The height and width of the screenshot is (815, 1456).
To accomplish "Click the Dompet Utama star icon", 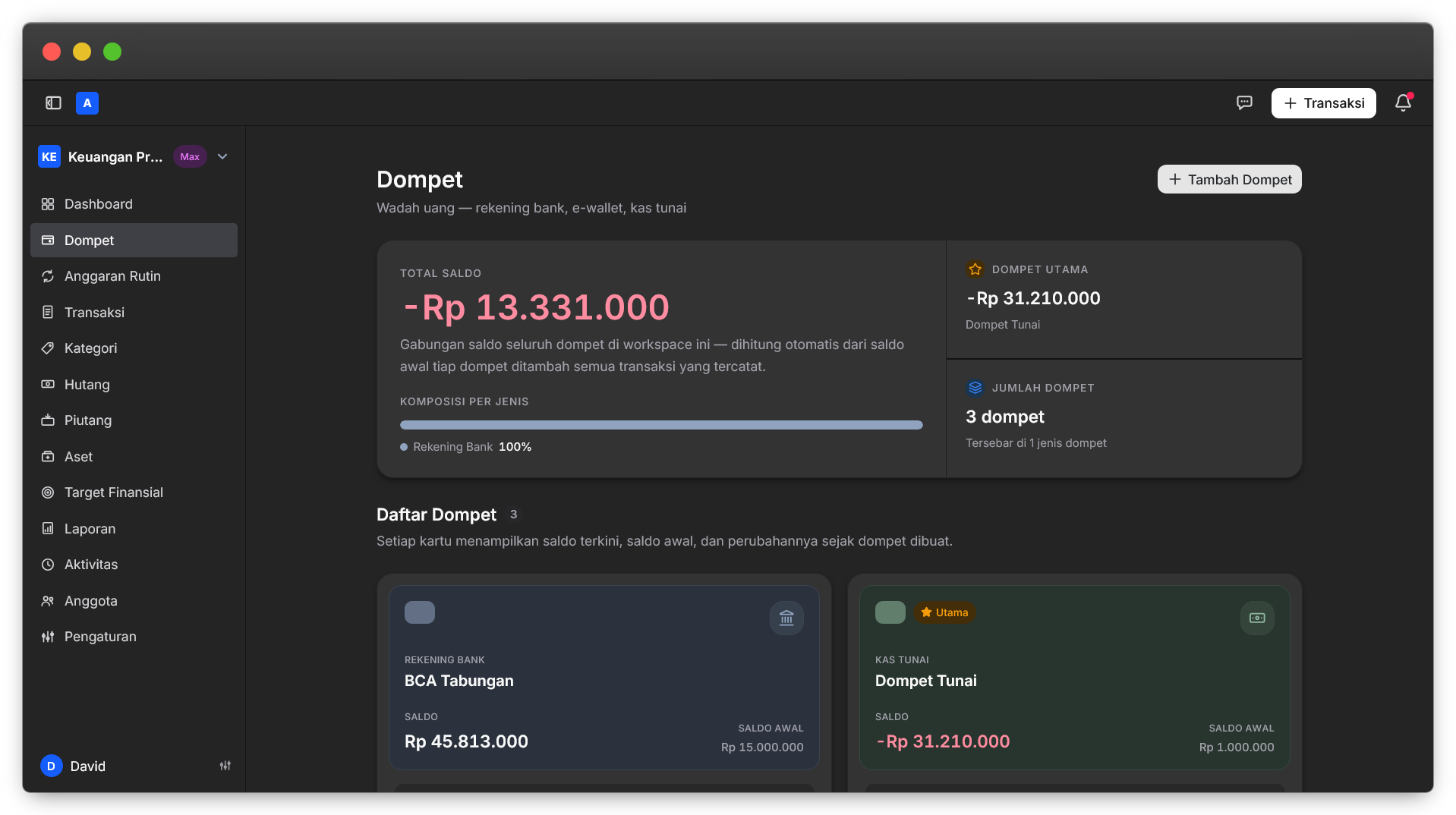I will (x=975, y=269).
